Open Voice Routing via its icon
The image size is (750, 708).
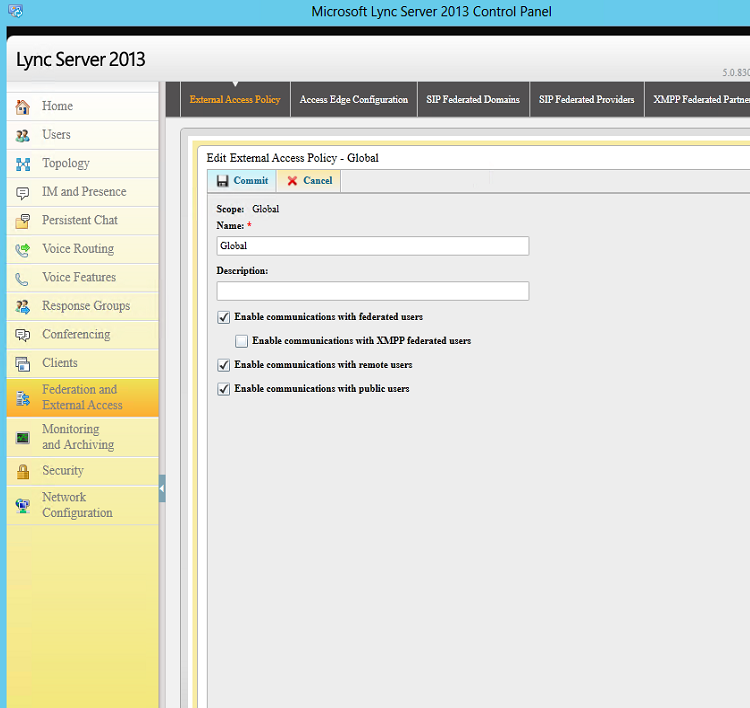22,249
